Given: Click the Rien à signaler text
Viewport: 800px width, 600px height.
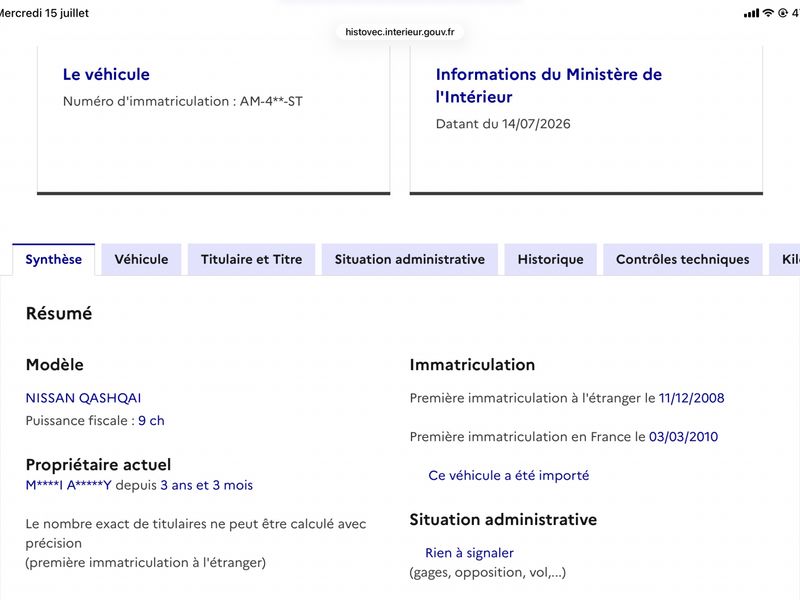Looking at the screenshot, I should tap(469, 553).
